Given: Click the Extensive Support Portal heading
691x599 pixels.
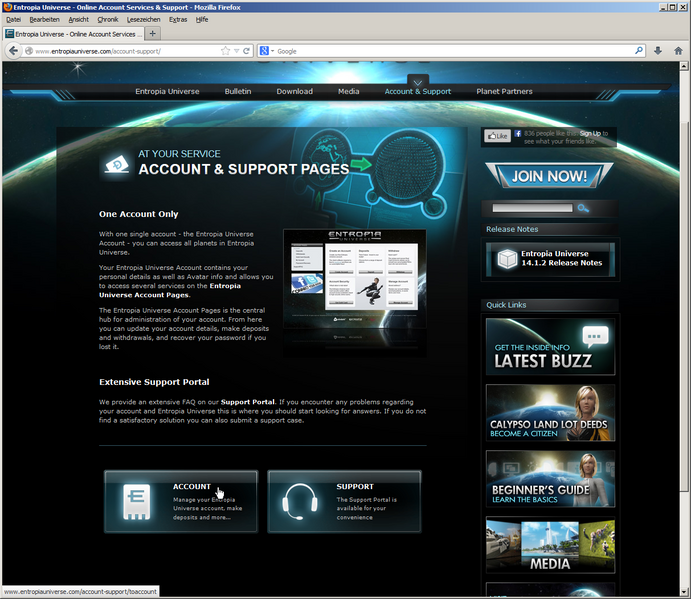Looking at the screenshot, I should (x=154, y=382).
